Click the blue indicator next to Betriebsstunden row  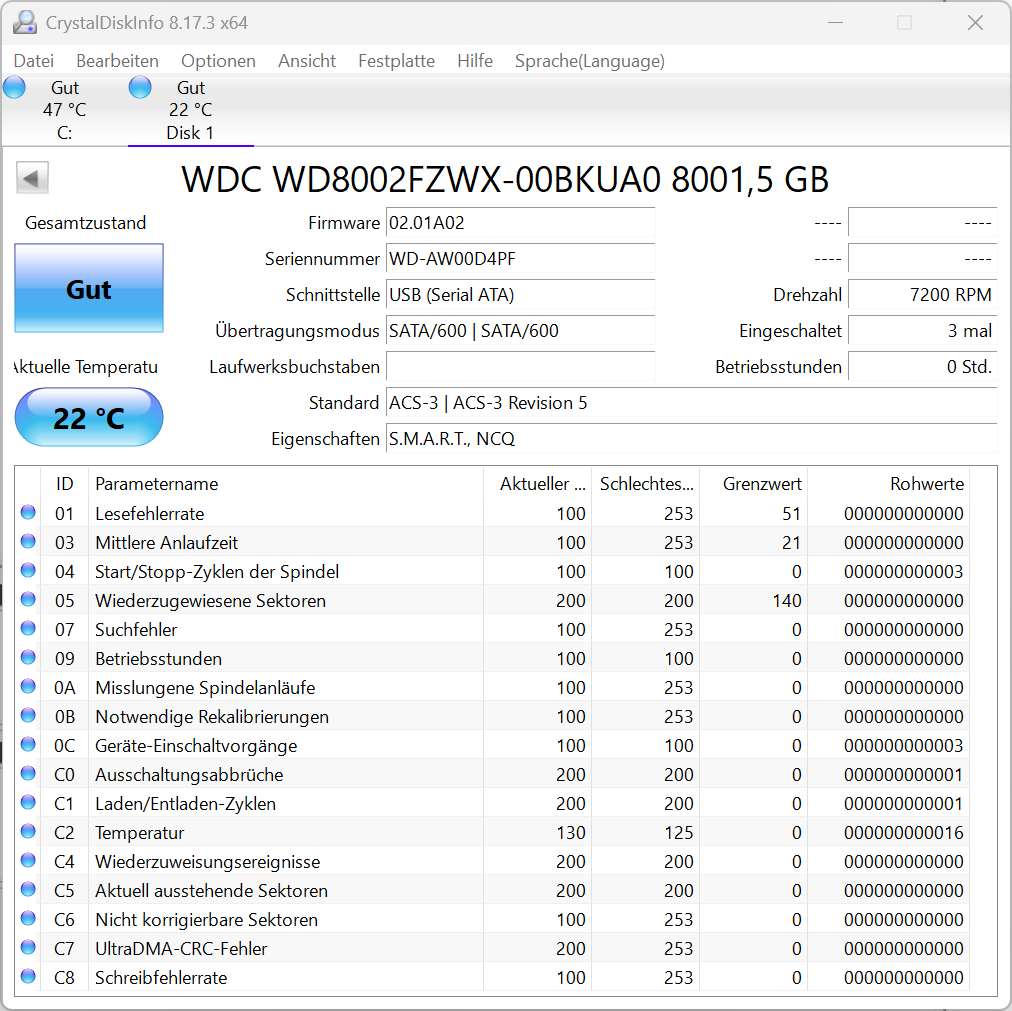click(x=29, y=658)
